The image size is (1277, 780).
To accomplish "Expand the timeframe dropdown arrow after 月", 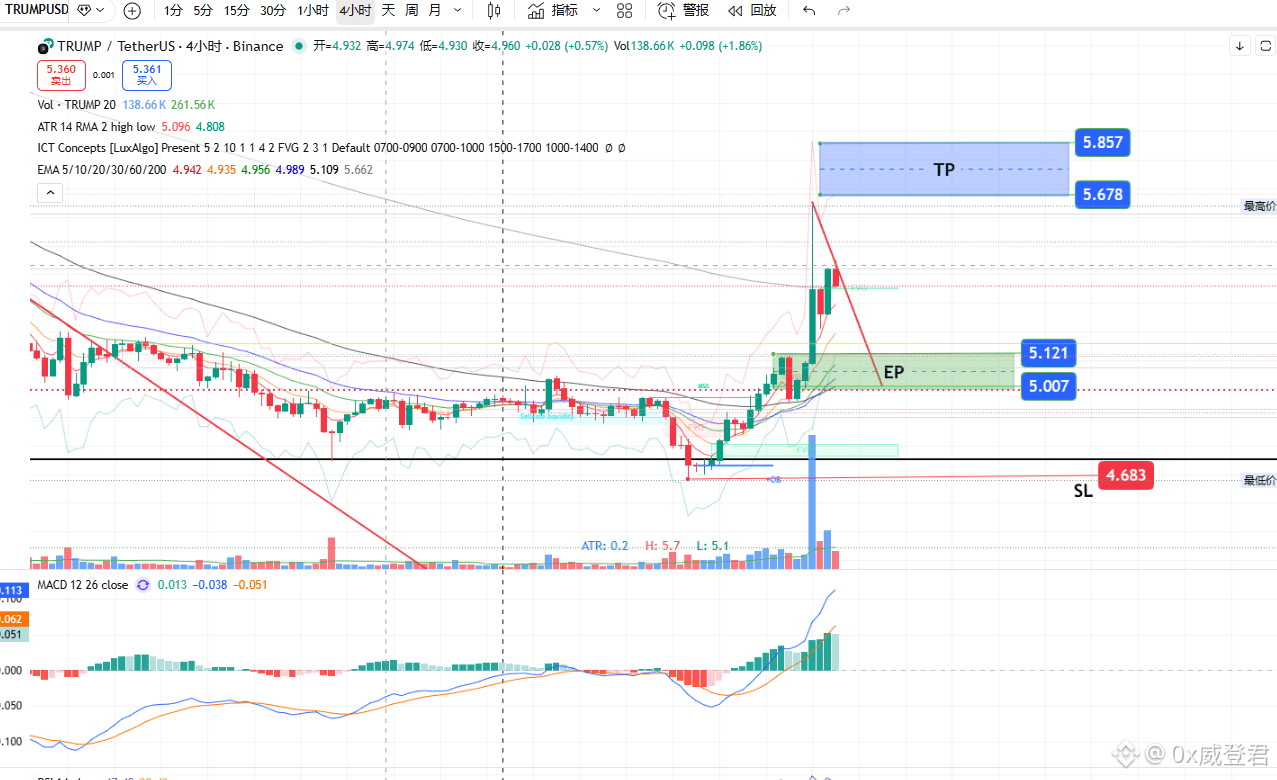I will (x=458, y=11).
